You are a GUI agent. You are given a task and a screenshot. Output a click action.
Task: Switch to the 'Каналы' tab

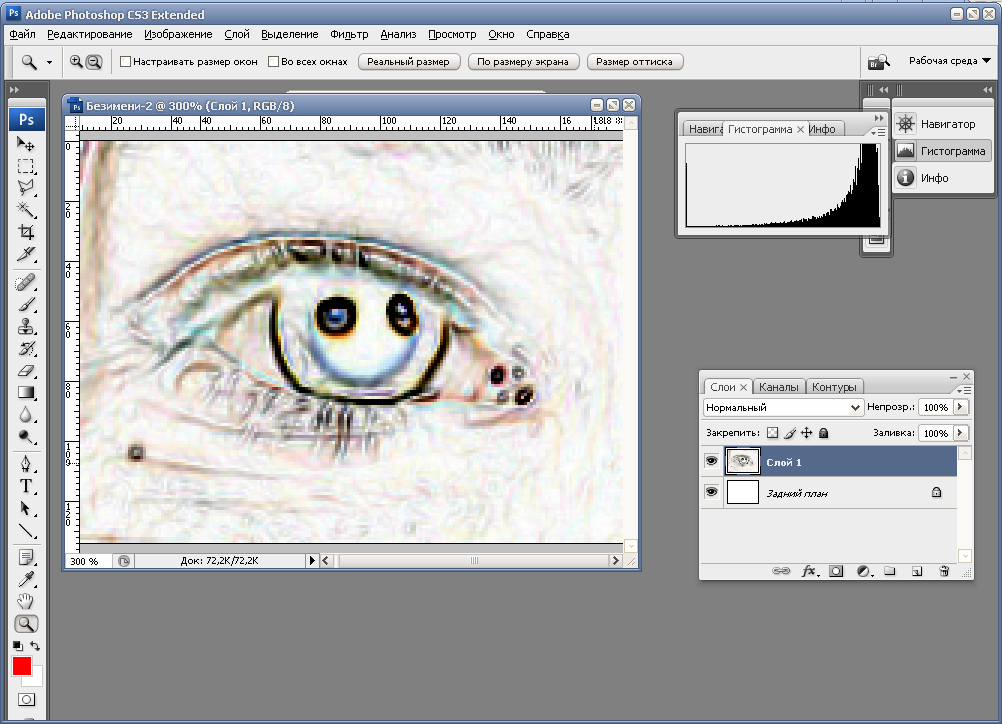click(x=778, y=387)
